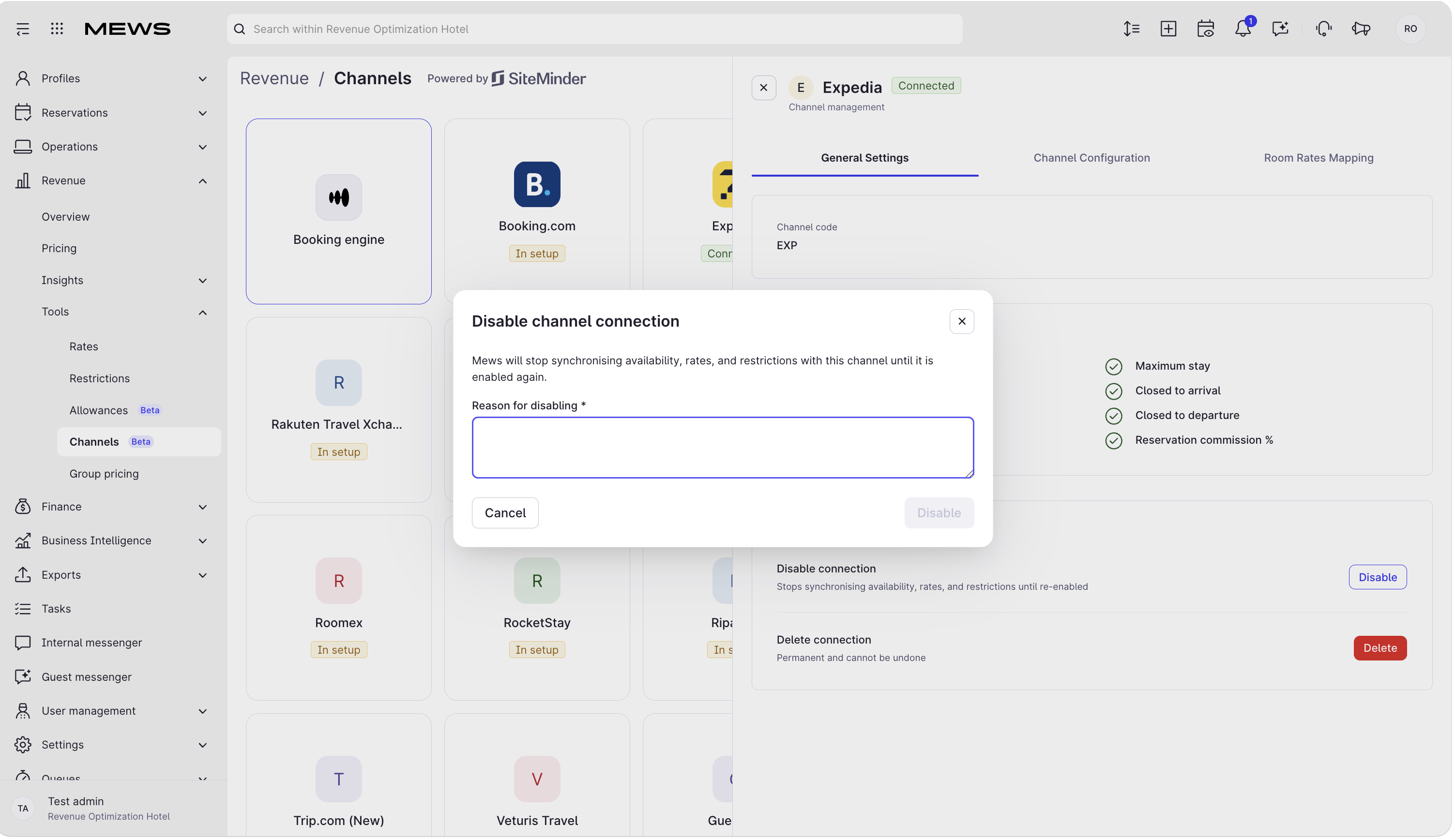Open the apps grid launcher icon
1455x840 pixels.
click(57, 29)
